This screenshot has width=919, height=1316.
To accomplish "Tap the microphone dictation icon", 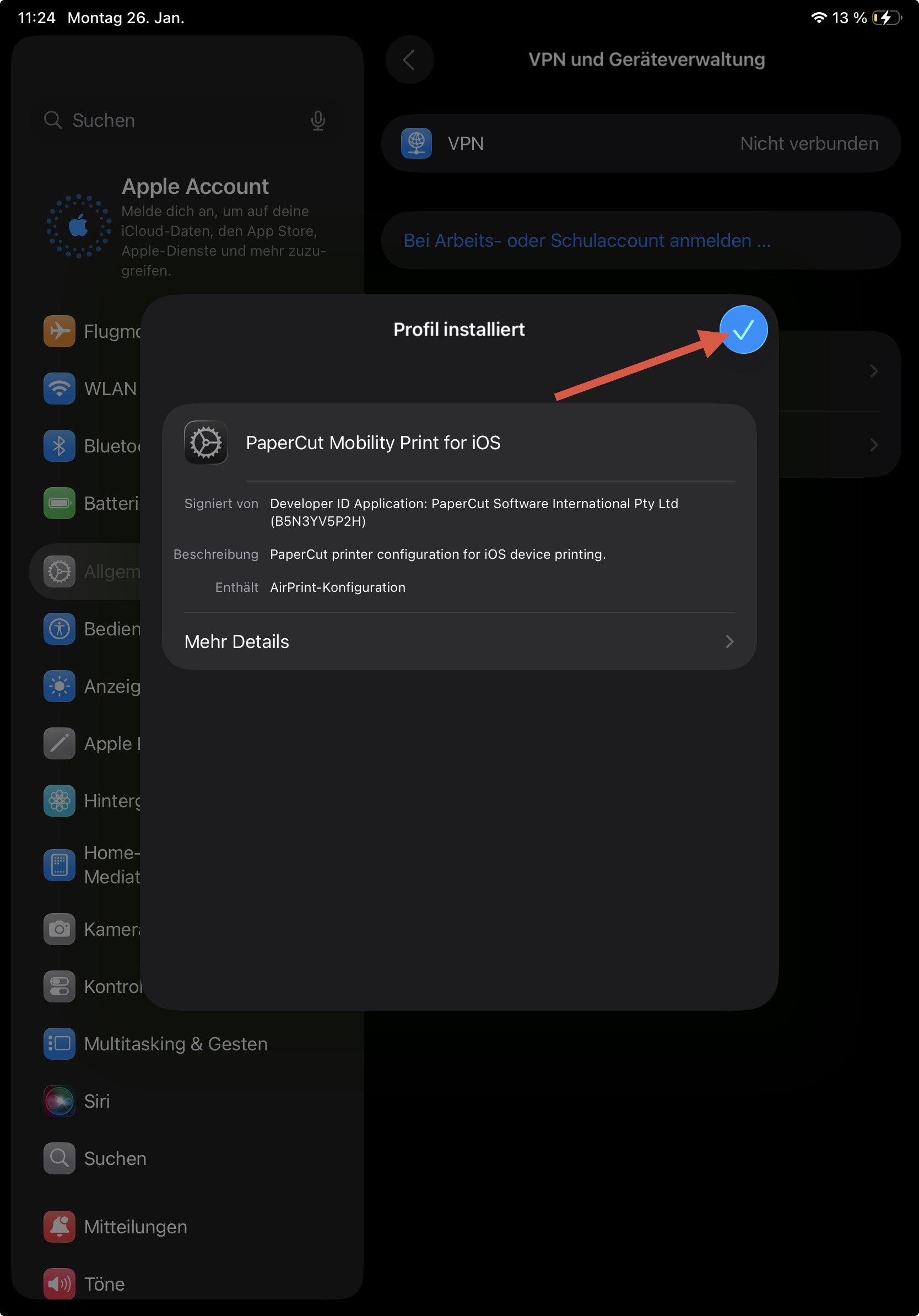I will click(318, 120).
